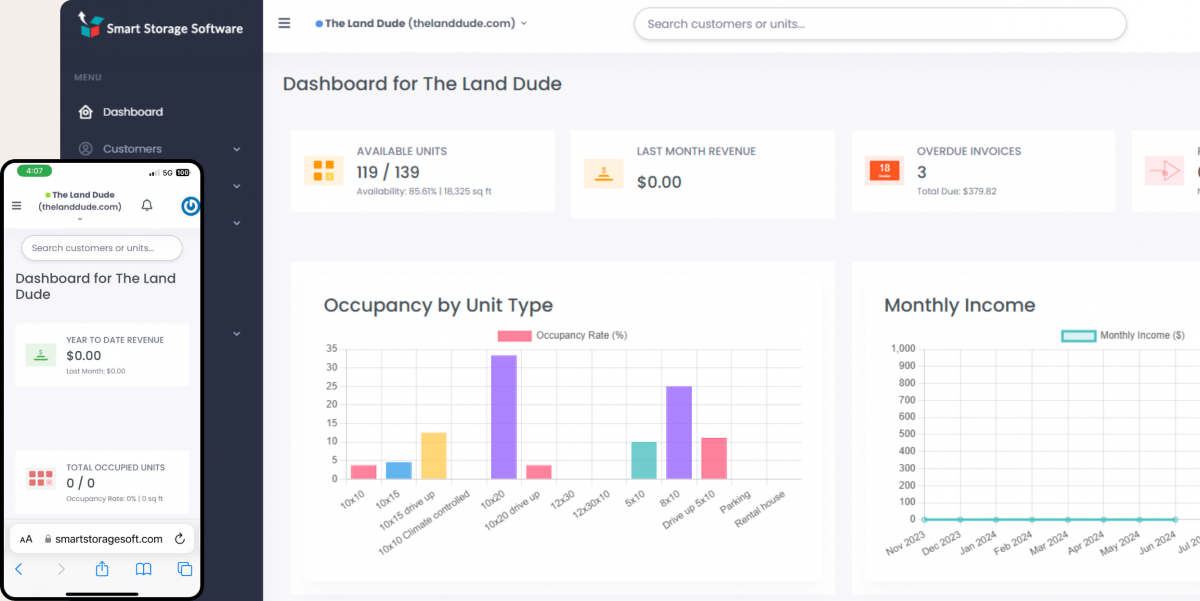The width and height of the screenshot is (1200, 601).
Task: Click the Smart Storage Software logo
Action: 160,27
